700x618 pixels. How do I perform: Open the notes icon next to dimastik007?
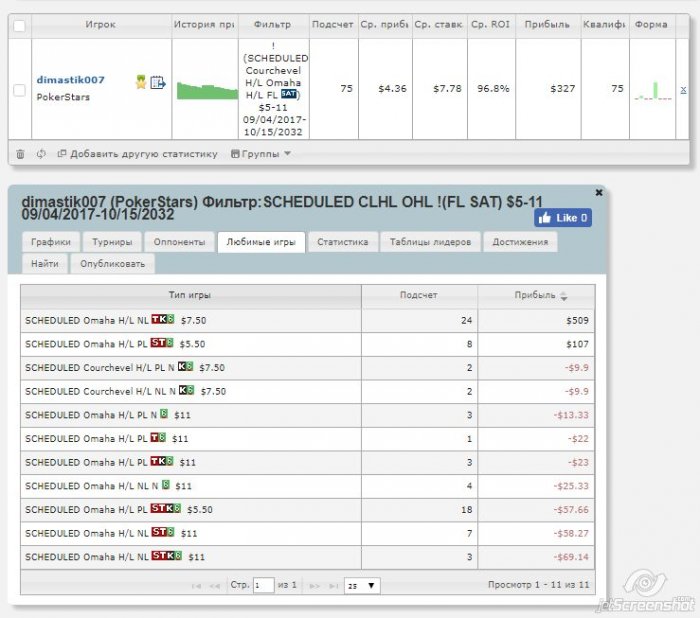pos(157,83)
